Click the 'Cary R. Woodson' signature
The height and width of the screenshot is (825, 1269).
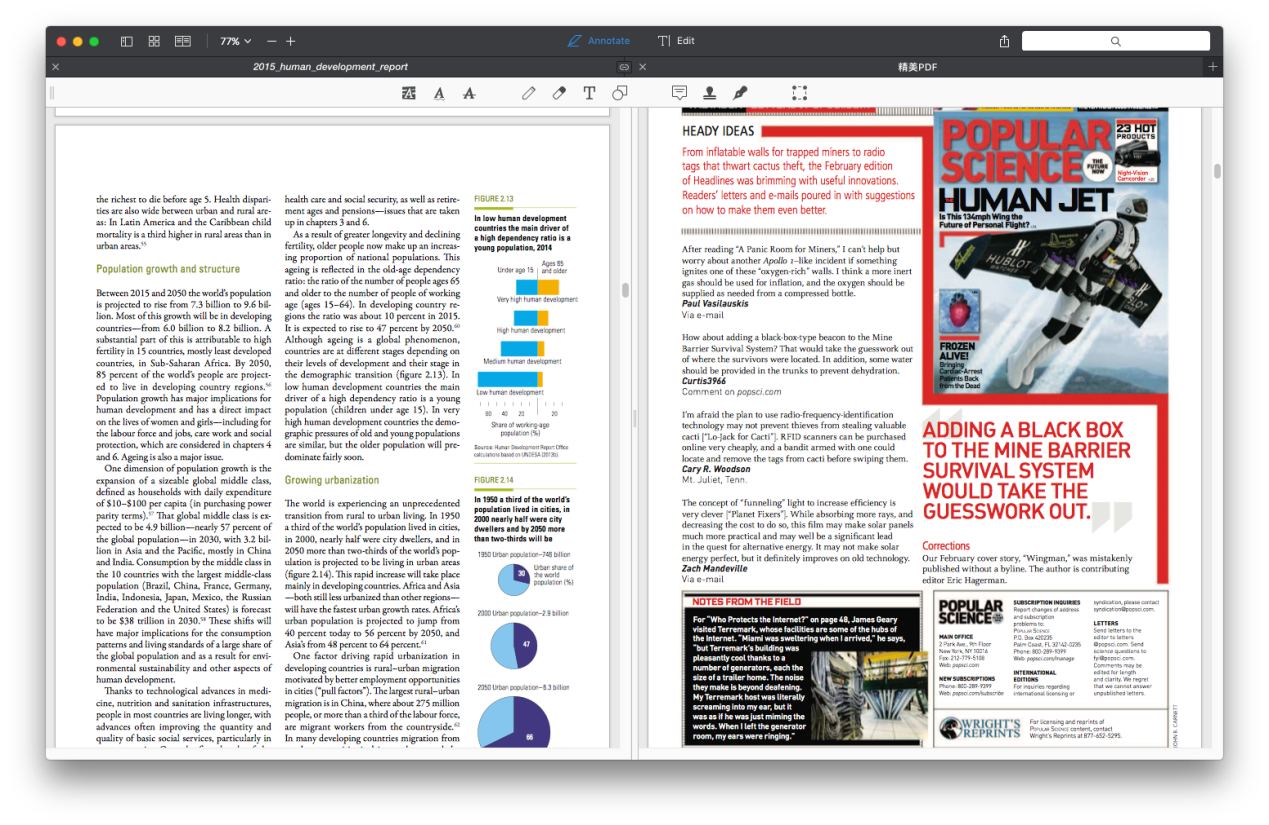coord(716,469)
